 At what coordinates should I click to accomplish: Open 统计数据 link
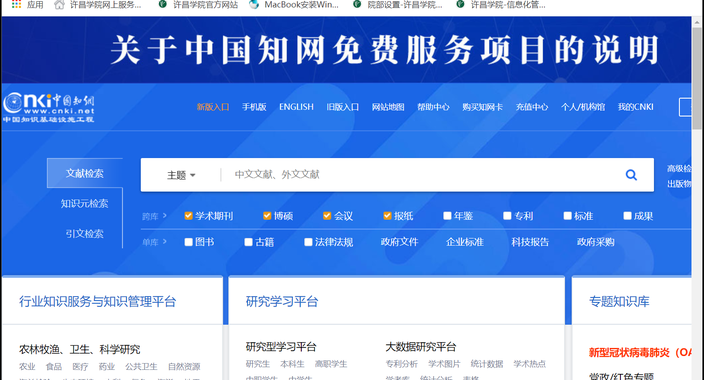487,364
